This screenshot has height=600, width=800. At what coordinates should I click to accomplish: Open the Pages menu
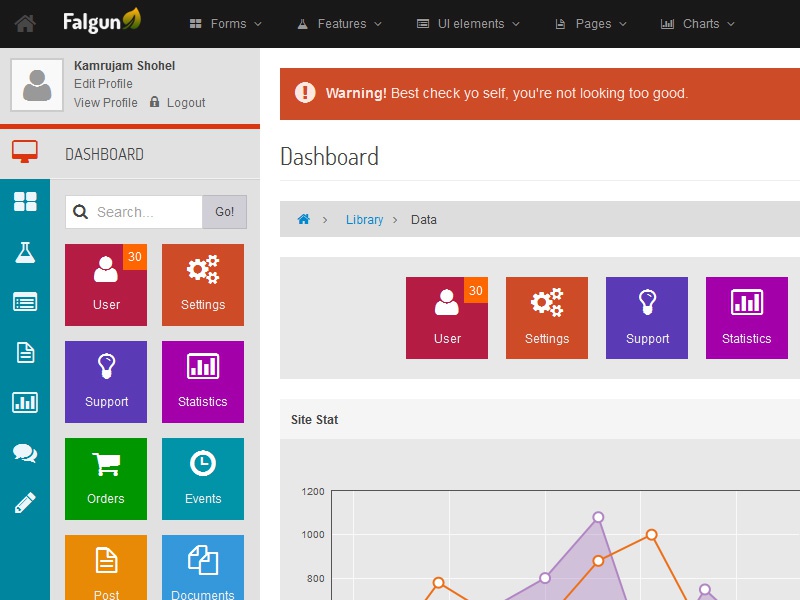coord(591,24)
